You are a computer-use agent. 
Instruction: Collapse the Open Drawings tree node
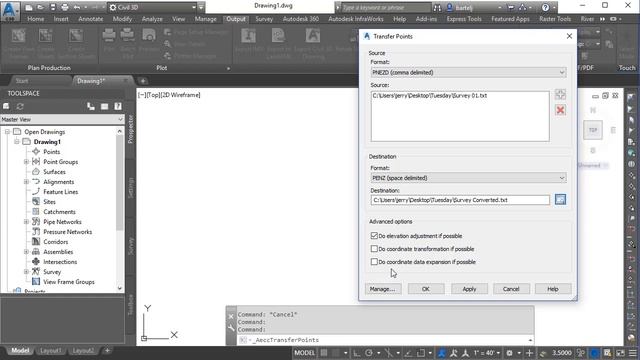7,131
